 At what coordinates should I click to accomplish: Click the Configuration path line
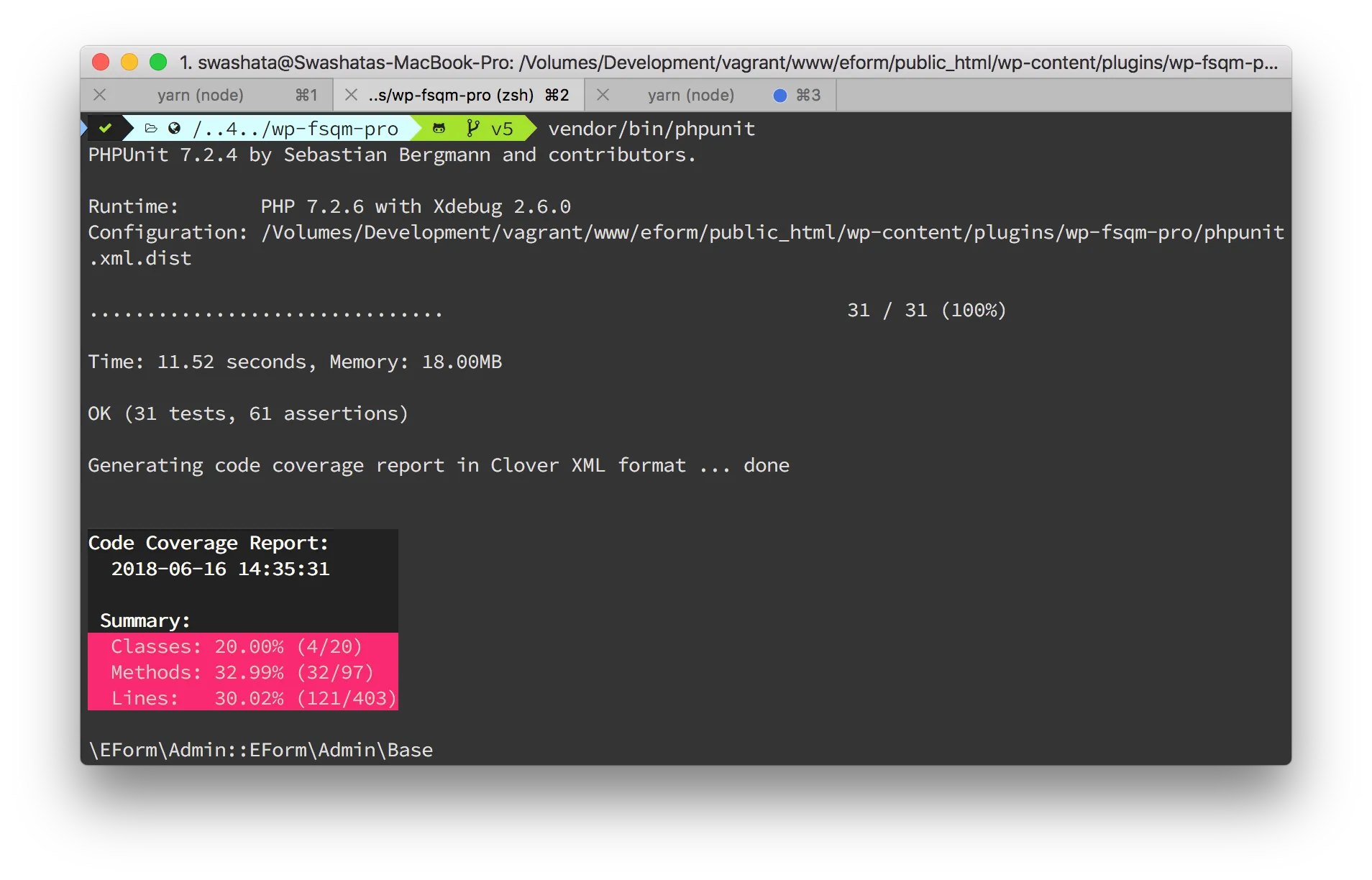coord(686,233)
